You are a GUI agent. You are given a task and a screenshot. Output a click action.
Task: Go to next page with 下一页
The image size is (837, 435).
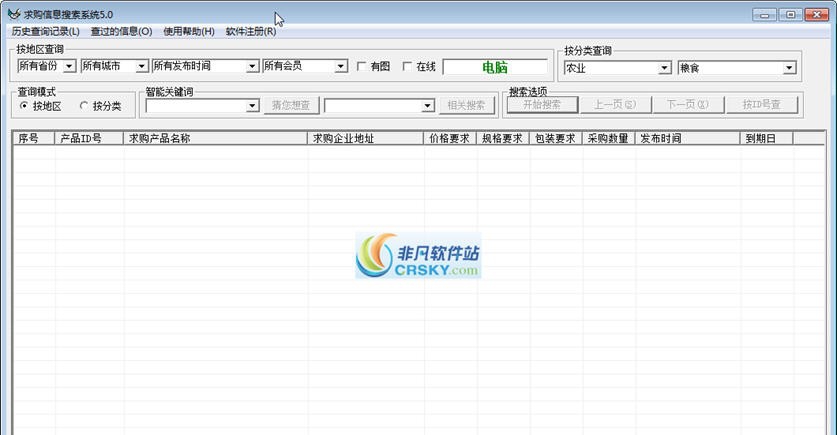tap(688, 105)
